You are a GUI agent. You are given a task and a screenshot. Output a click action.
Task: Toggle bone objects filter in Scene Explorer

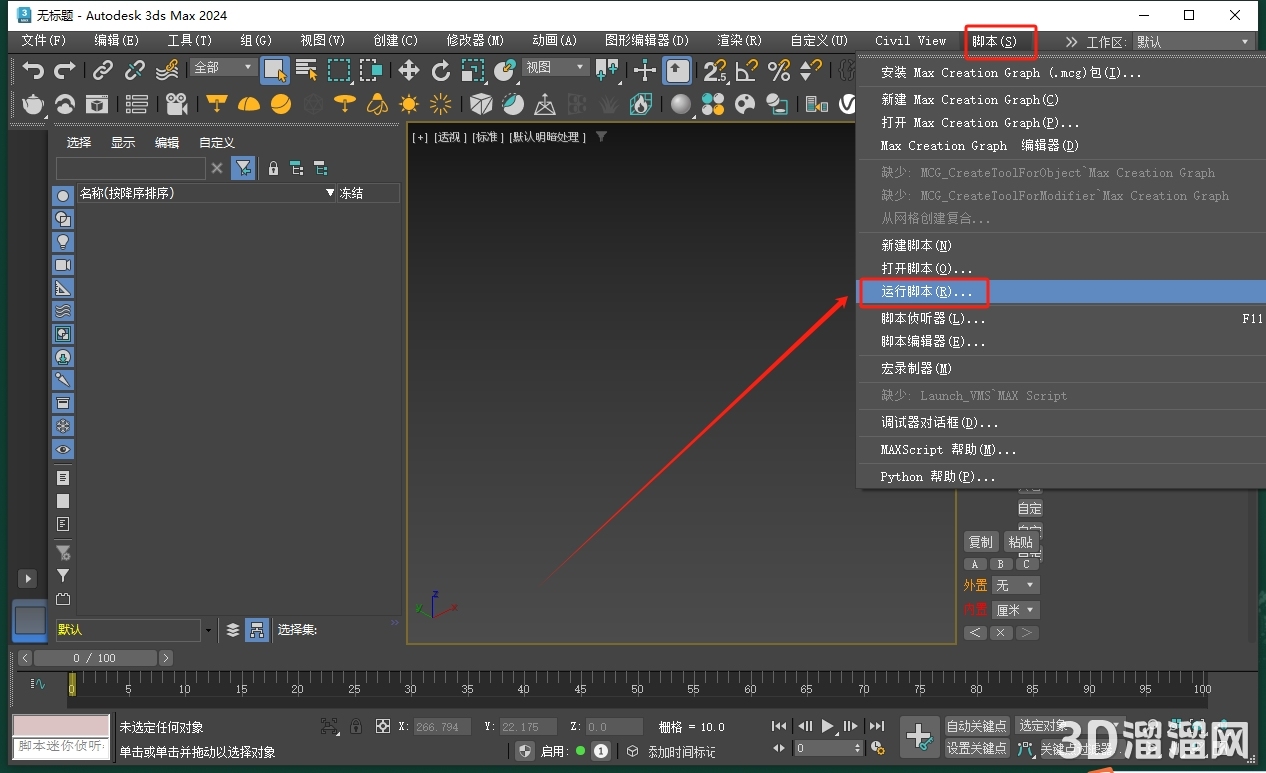click(x=63, y=380)
